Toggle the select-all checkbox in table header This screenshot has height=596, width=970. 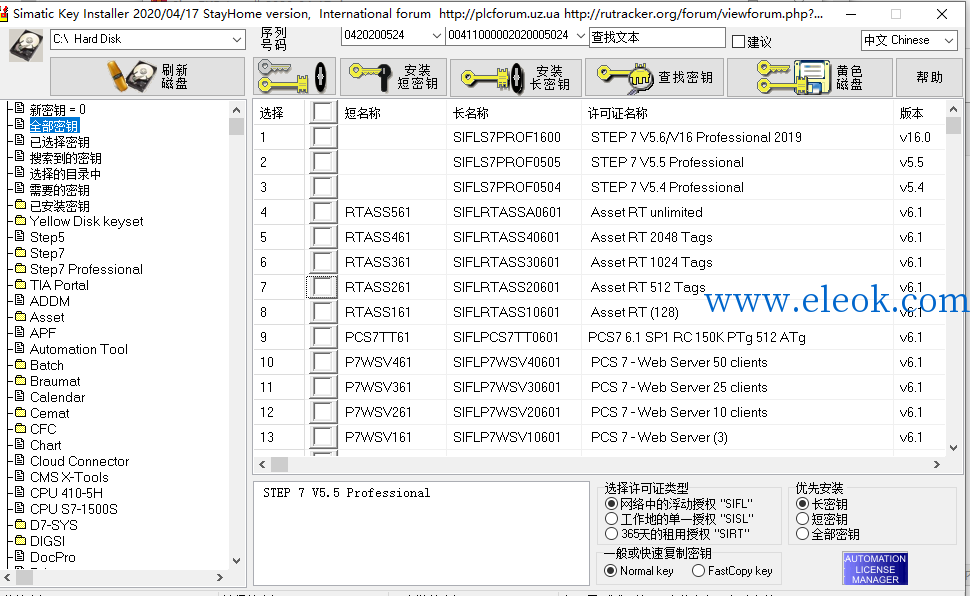323,112
